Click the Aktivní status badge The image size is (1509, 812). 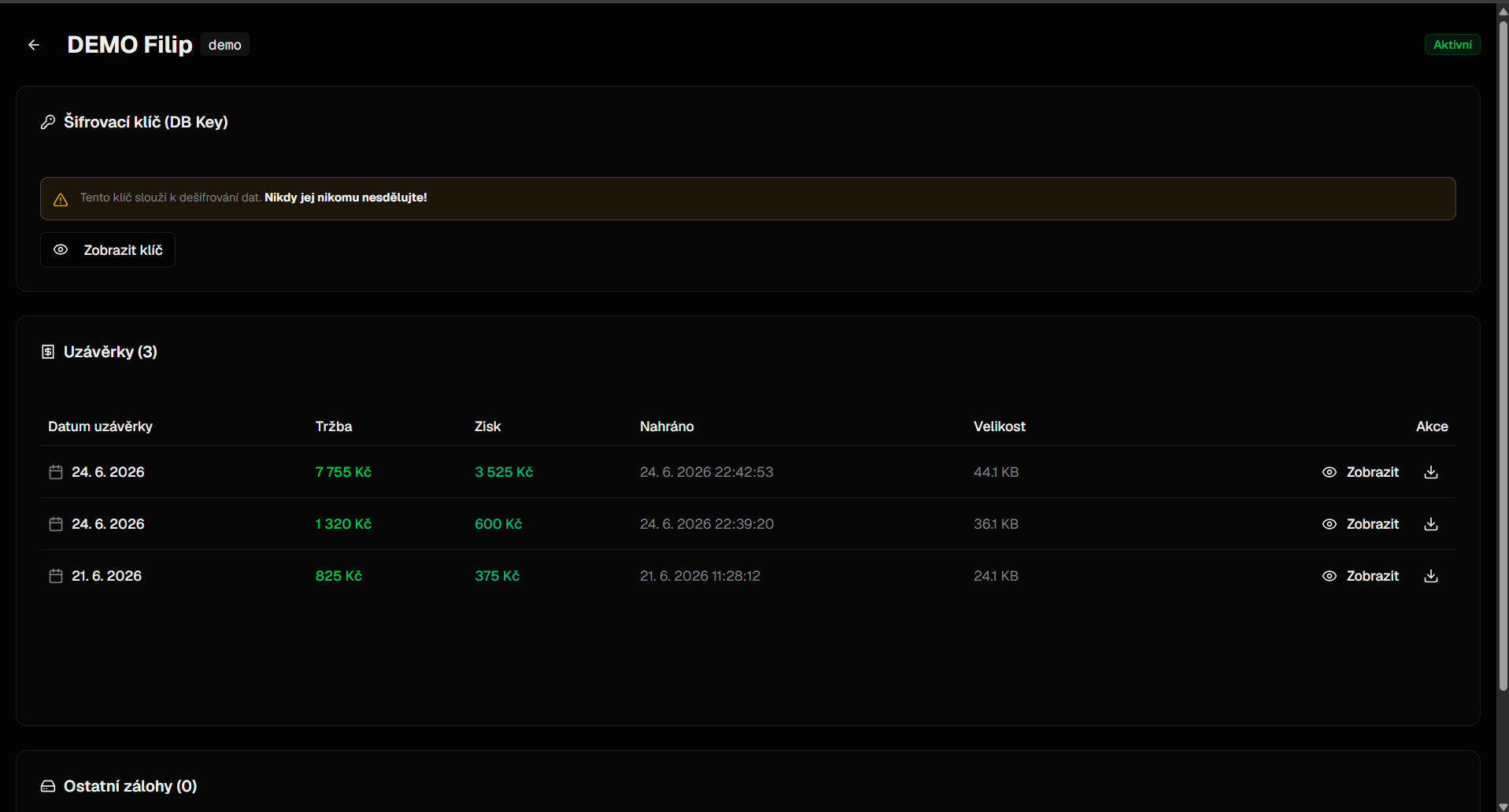tap(1452, 45)
